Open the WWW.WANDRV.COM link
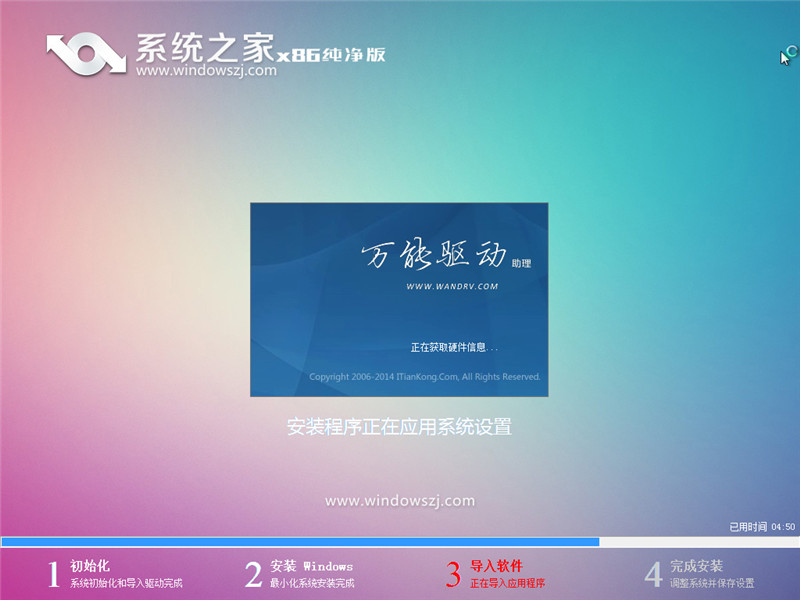The height and width of the screenshot is (600, 800). [452, 283]
